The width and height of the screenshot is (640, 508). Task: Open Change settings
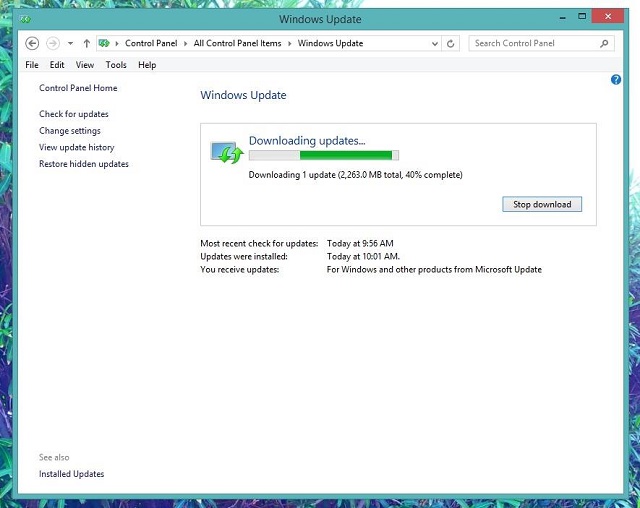70,131
